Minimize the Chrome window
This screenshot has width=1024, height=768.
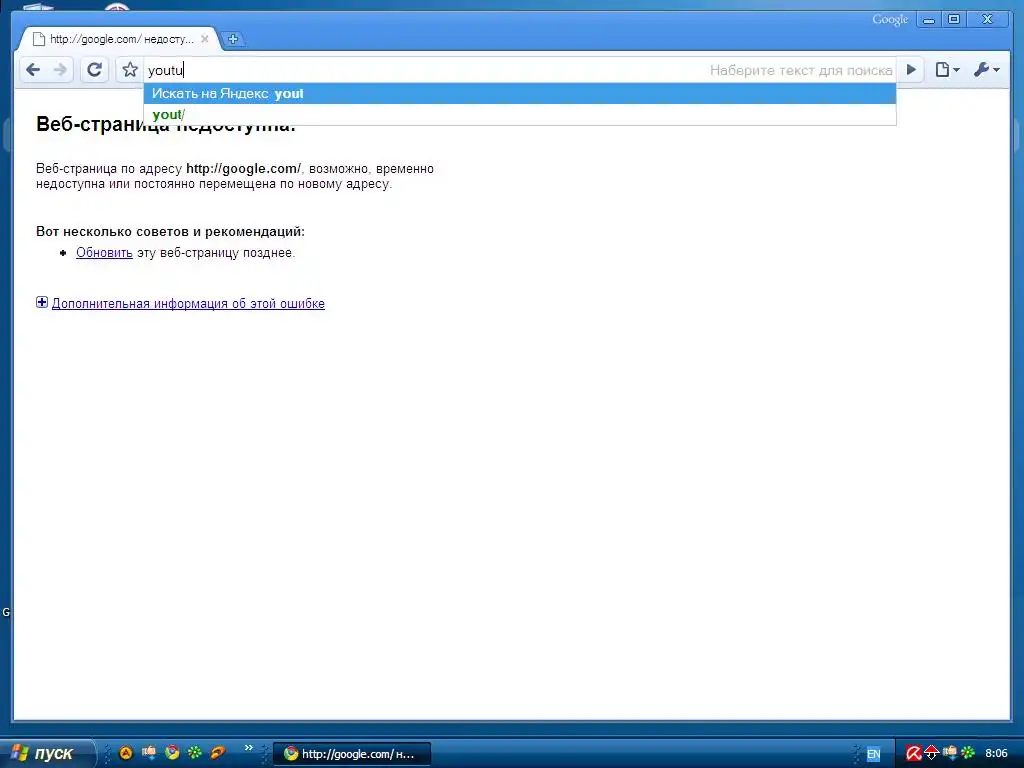(x=929, y=20)
